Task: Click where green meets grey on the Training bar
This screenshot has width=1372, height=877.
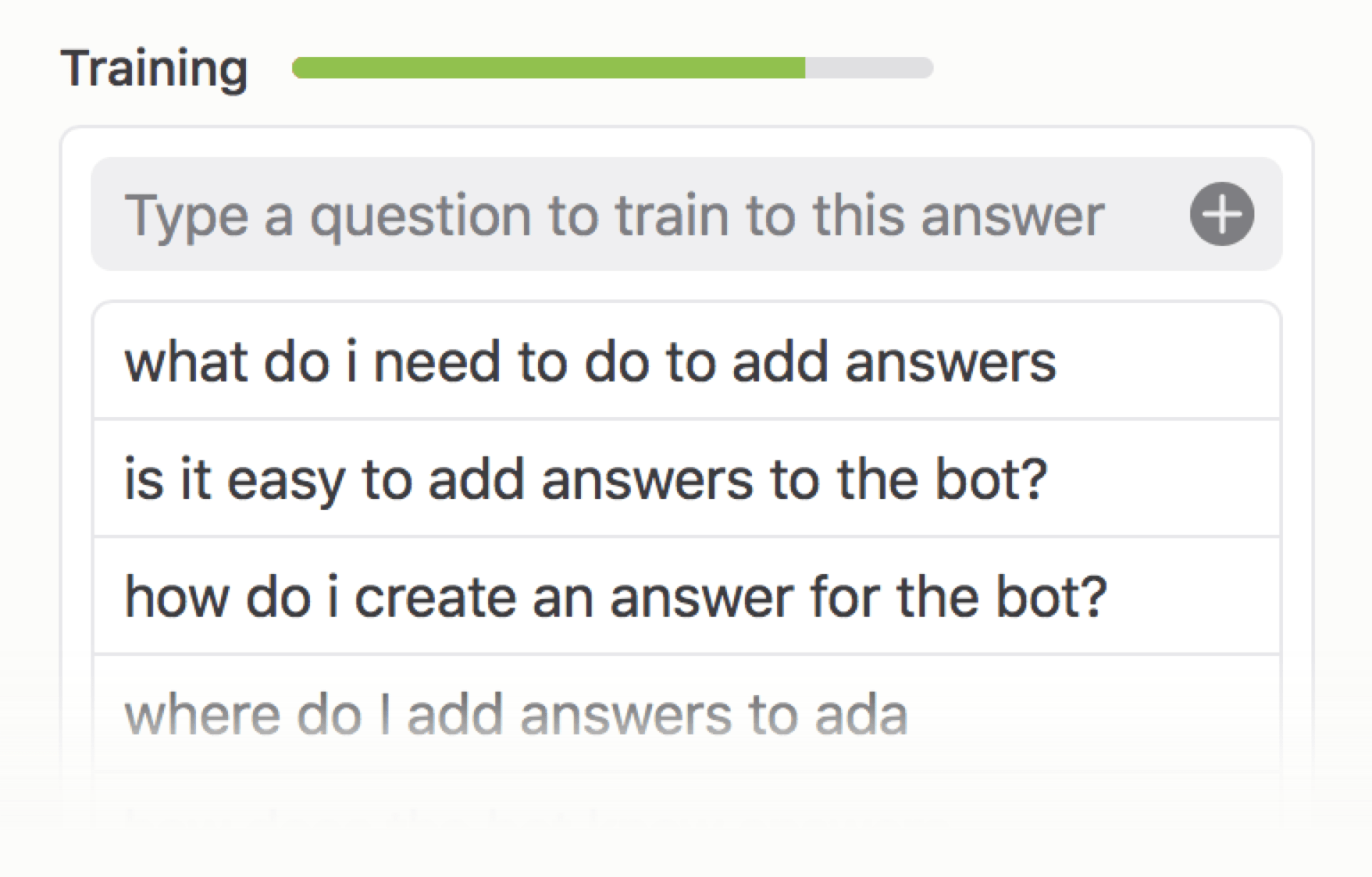Action: 805,68
